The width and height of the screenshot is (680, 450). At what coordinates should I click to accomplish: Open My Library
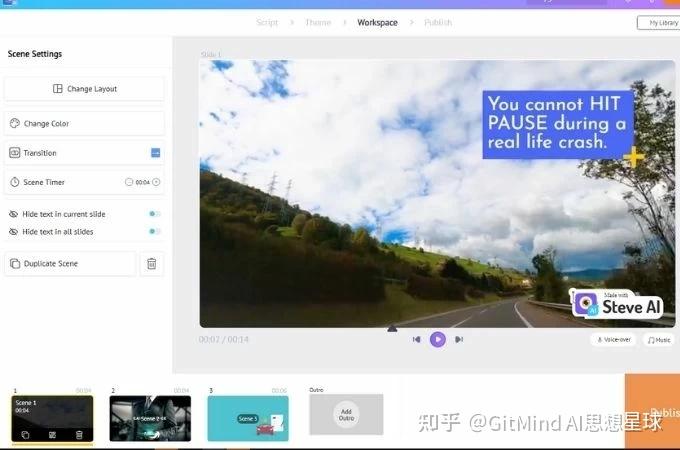pyautogui.click(x=658, y=23)
